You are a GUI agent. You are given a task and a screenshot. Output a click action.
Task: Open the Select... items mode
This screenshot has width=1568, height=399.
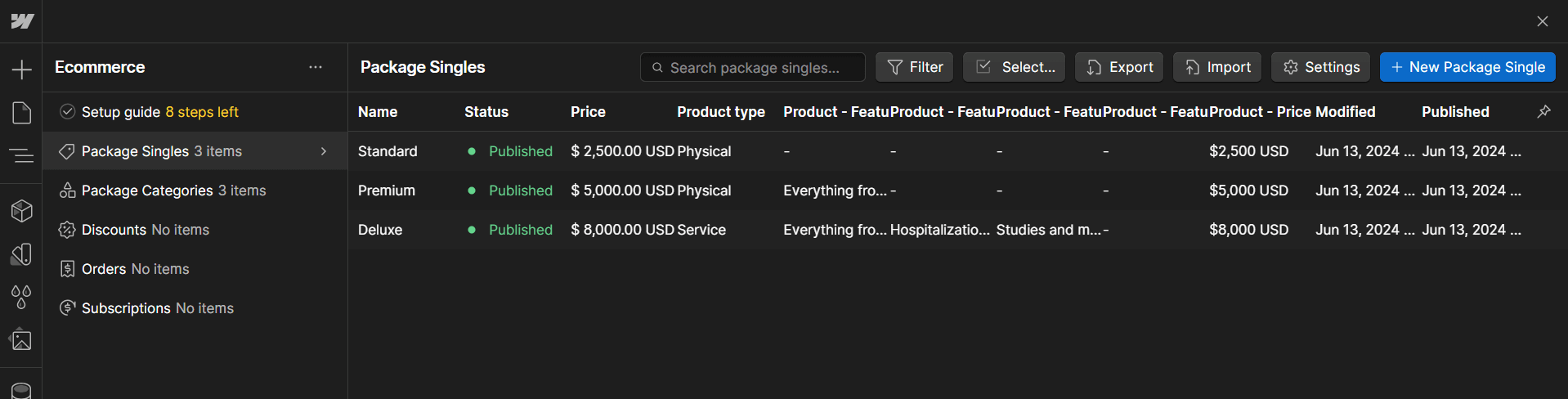coord(1014,67)
